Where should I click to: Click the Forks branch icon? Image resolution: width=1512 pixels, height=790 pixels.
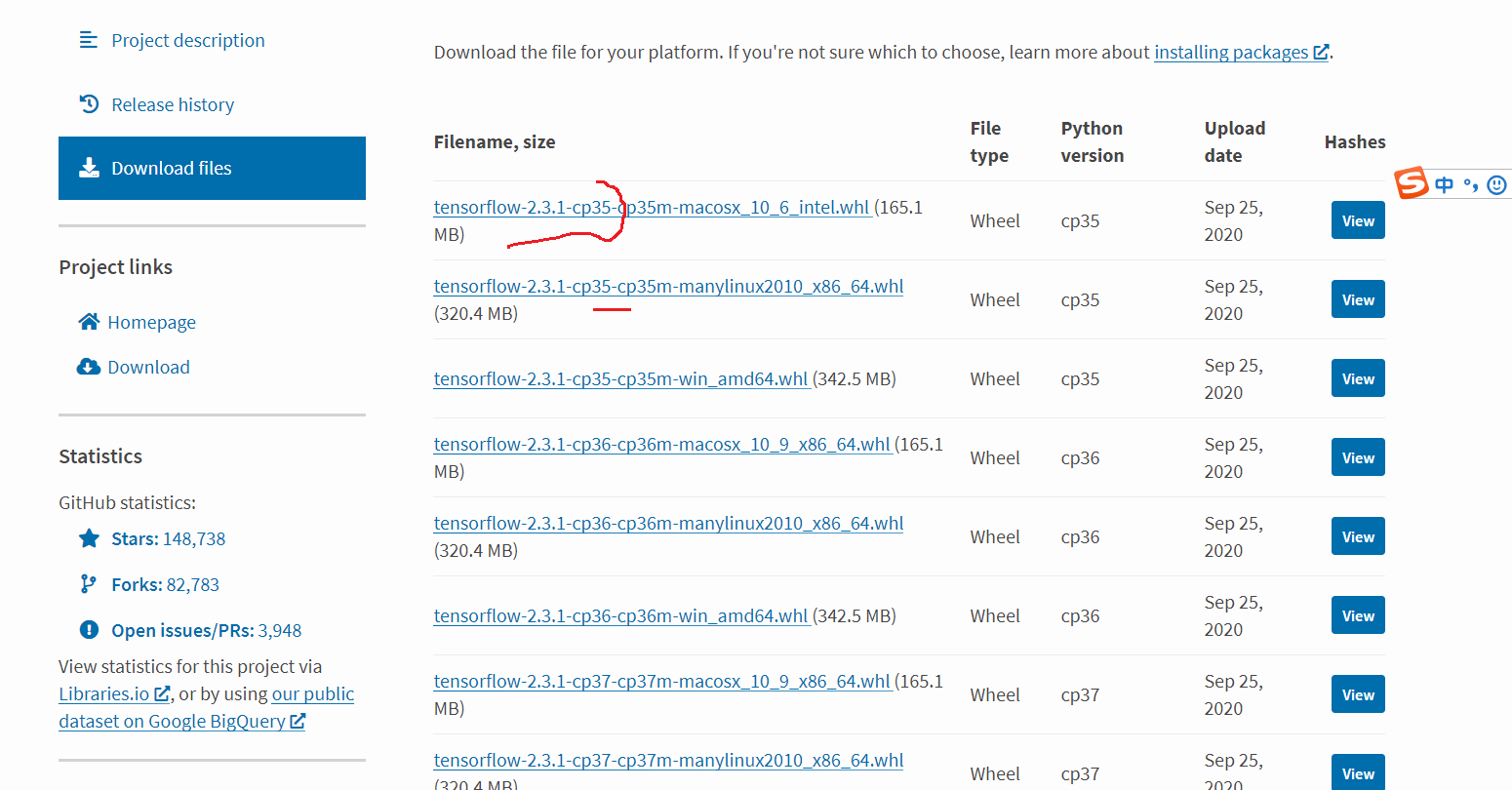tap(89, 584)
